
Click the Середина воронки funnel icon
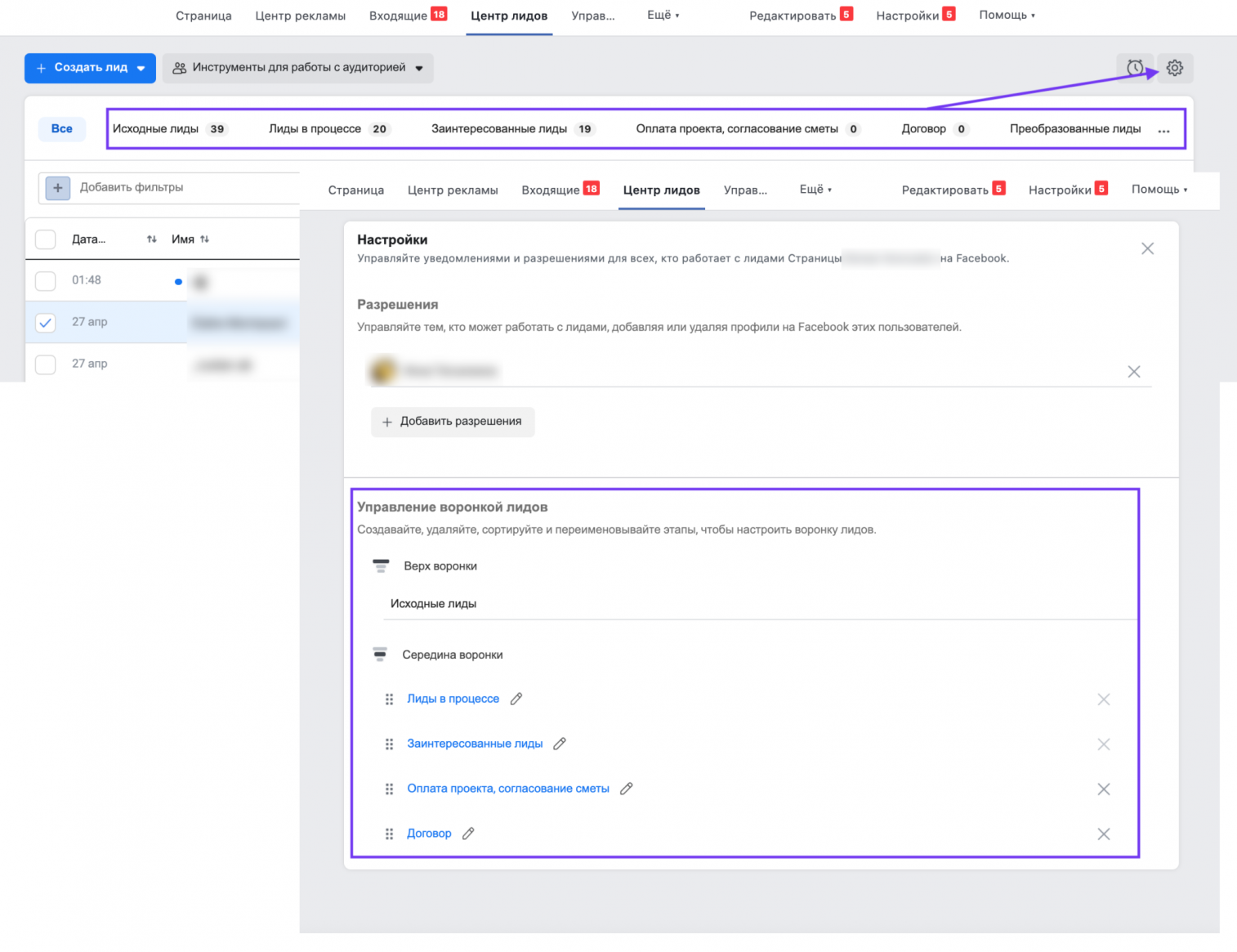pos(380,654)
